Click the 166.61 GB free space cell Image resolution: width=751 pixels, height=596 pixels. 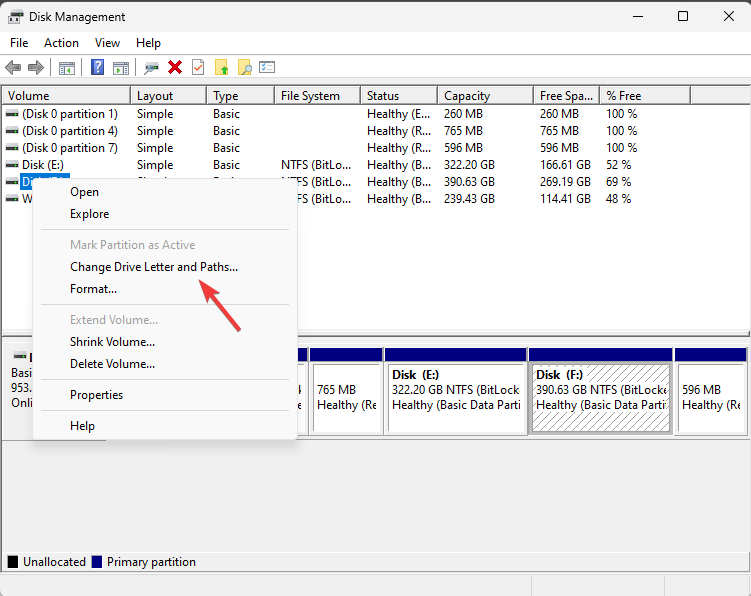(x=566, y=165)
